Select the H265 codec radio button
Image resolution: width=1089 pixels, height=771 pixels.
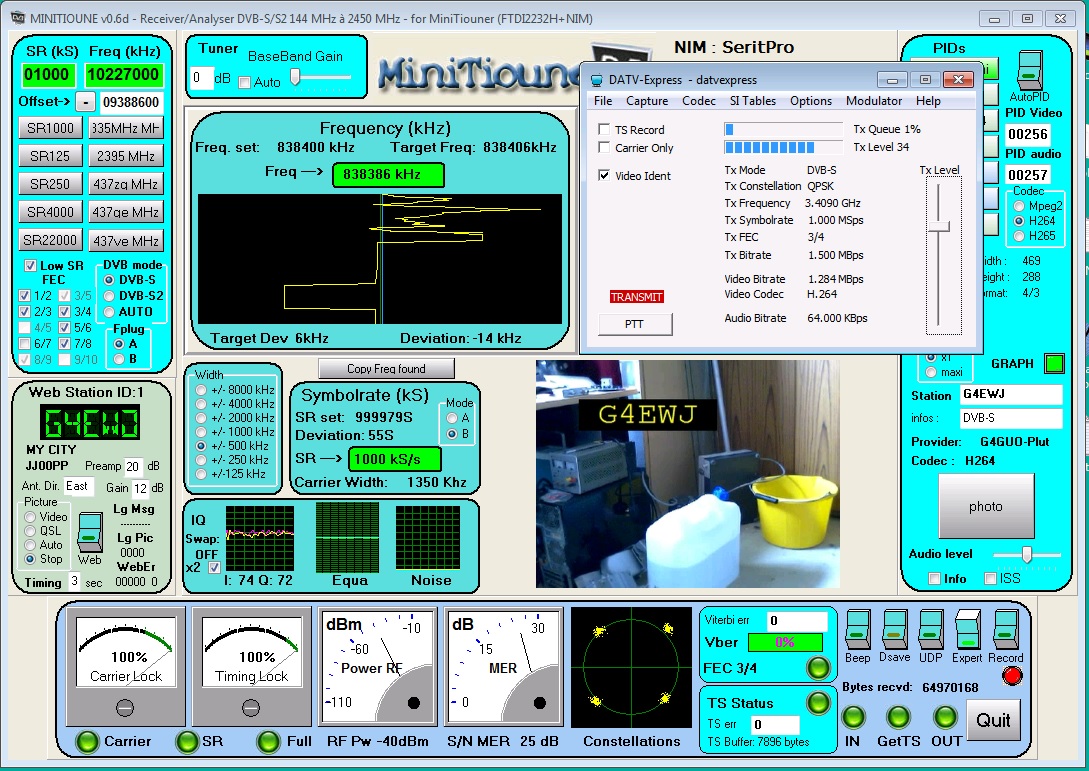click(1019, 236)
